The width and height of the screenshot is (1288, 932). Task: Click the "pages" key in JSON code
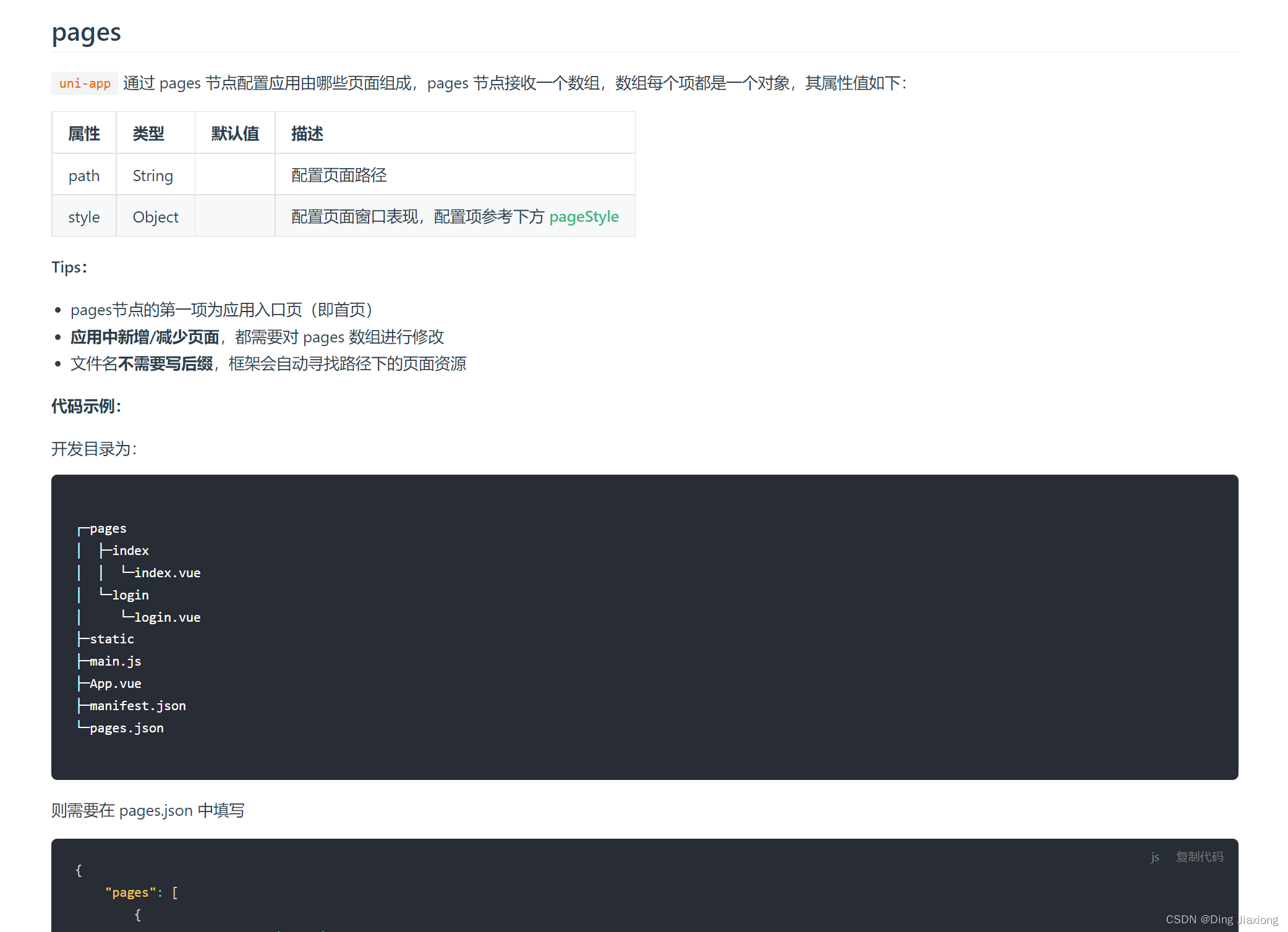click(130, 892)
